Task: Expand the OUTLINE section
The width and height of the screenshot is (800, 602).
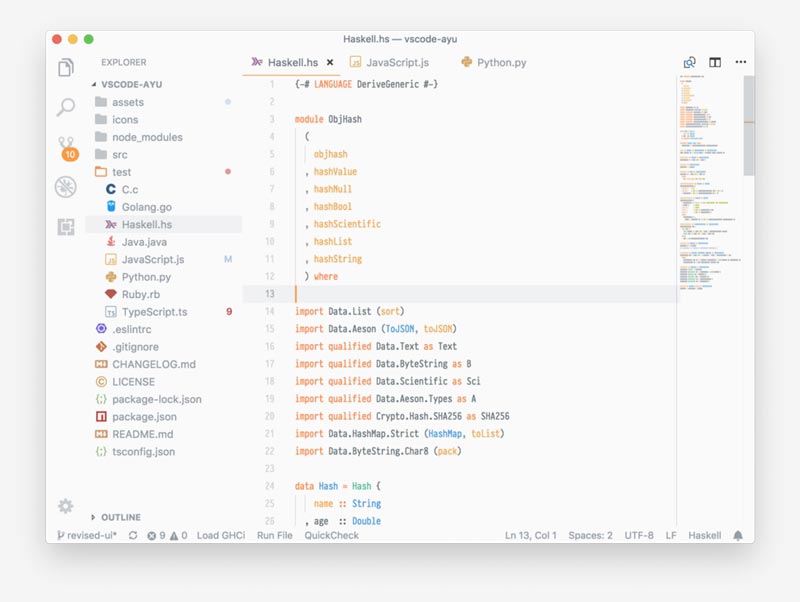Action: [x=116, y=517]
